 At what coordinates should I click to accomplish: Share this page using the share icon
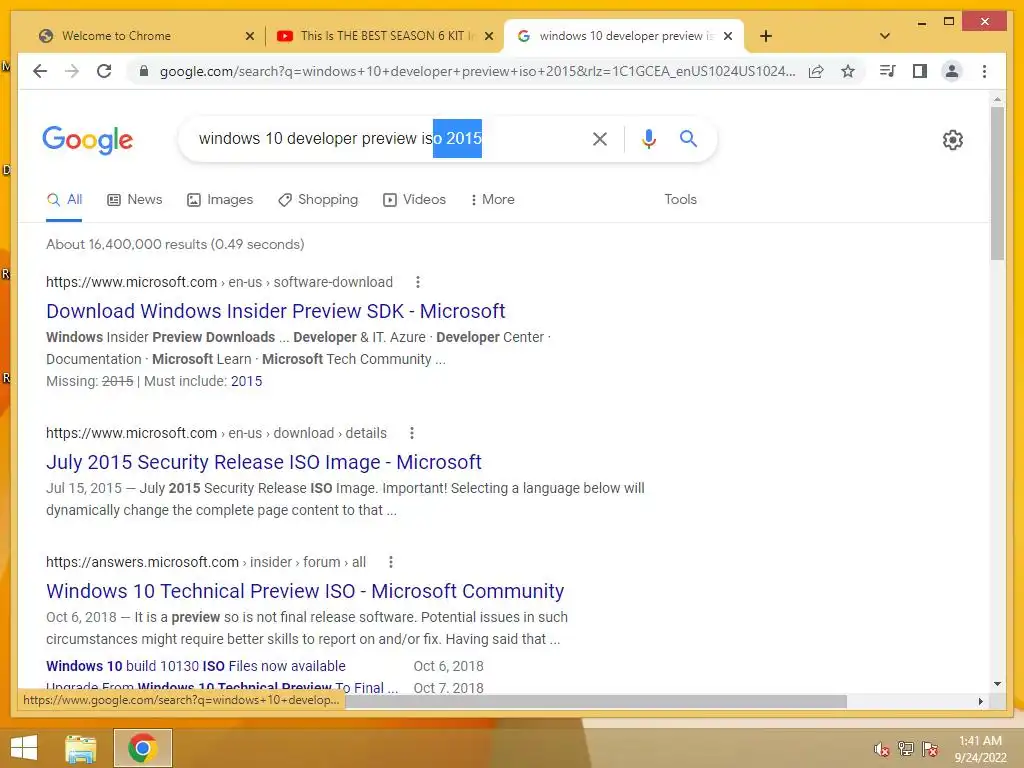[x=816, y=71]
